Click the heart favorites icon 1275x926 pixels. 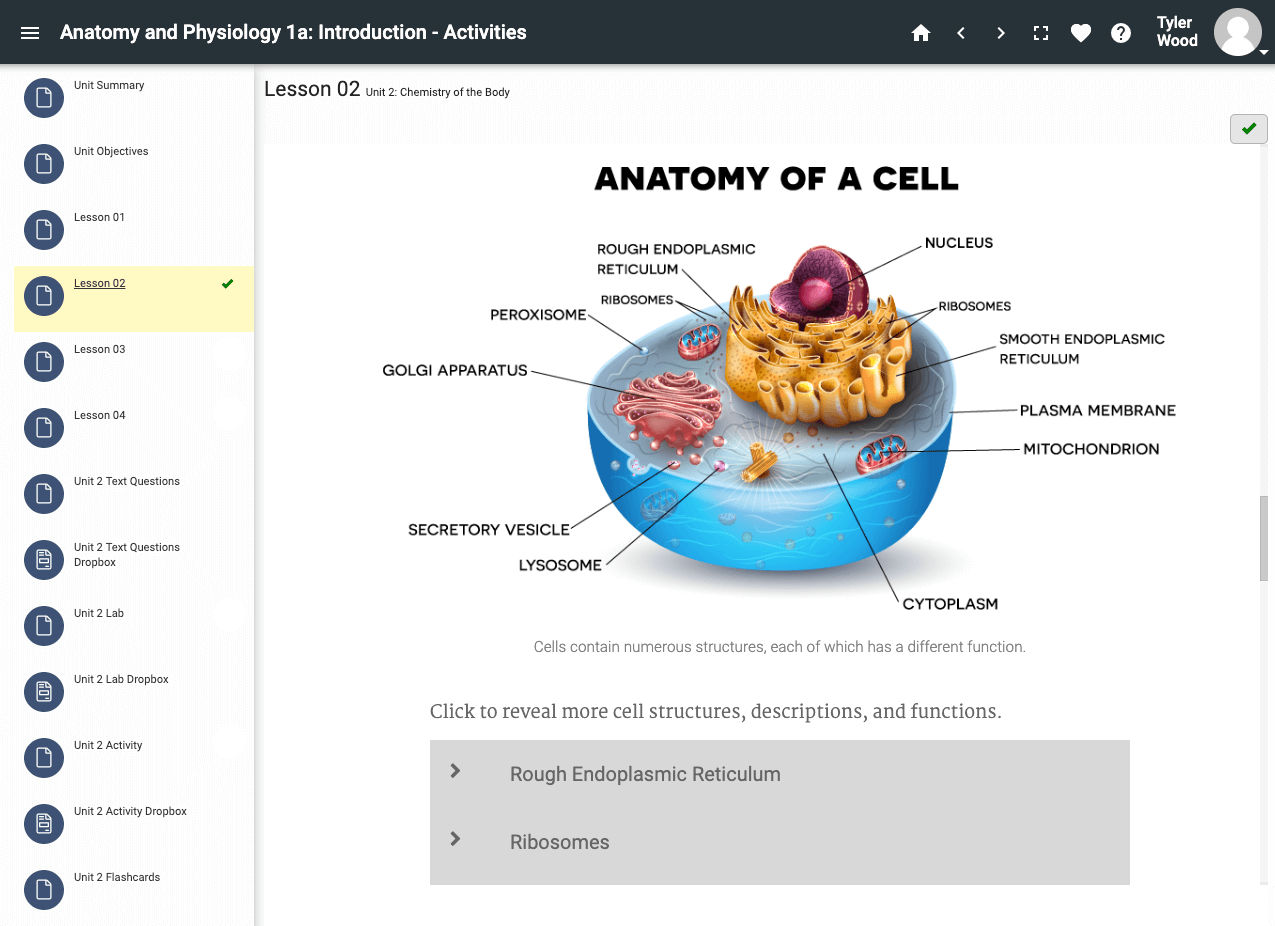click(x=1081, y=33)
